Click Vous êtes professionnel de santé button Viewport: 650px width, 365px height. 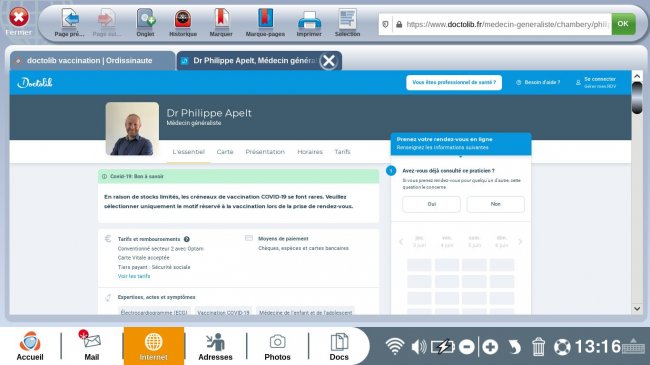[454, 83]
